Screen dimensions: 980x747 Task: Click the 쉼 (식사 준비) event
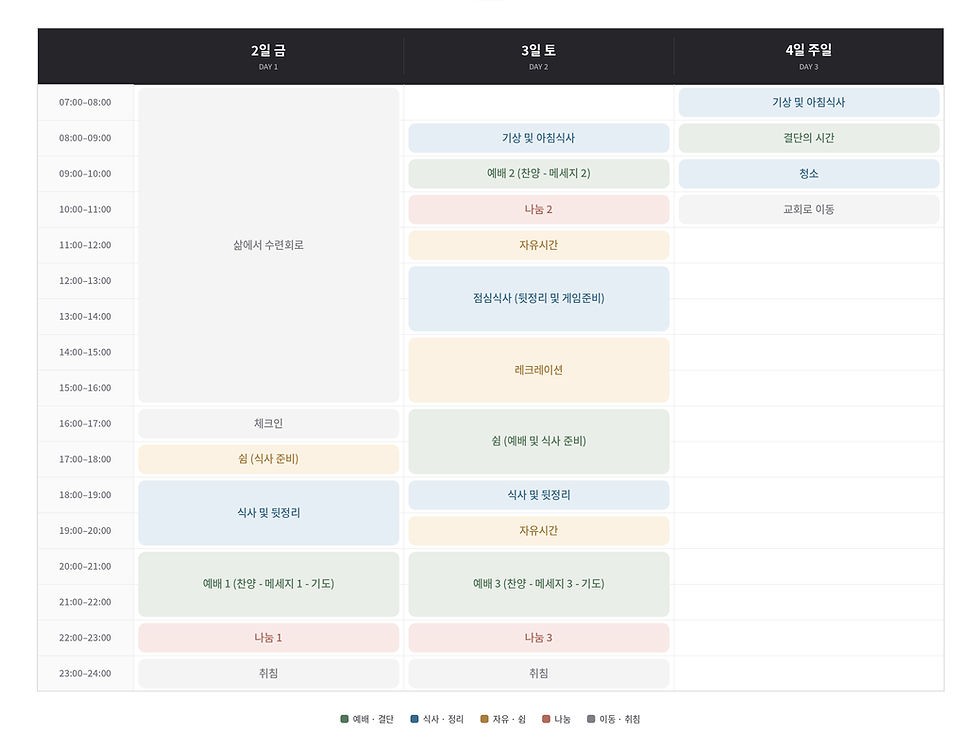pyautogui.click(x=269, y=459)
